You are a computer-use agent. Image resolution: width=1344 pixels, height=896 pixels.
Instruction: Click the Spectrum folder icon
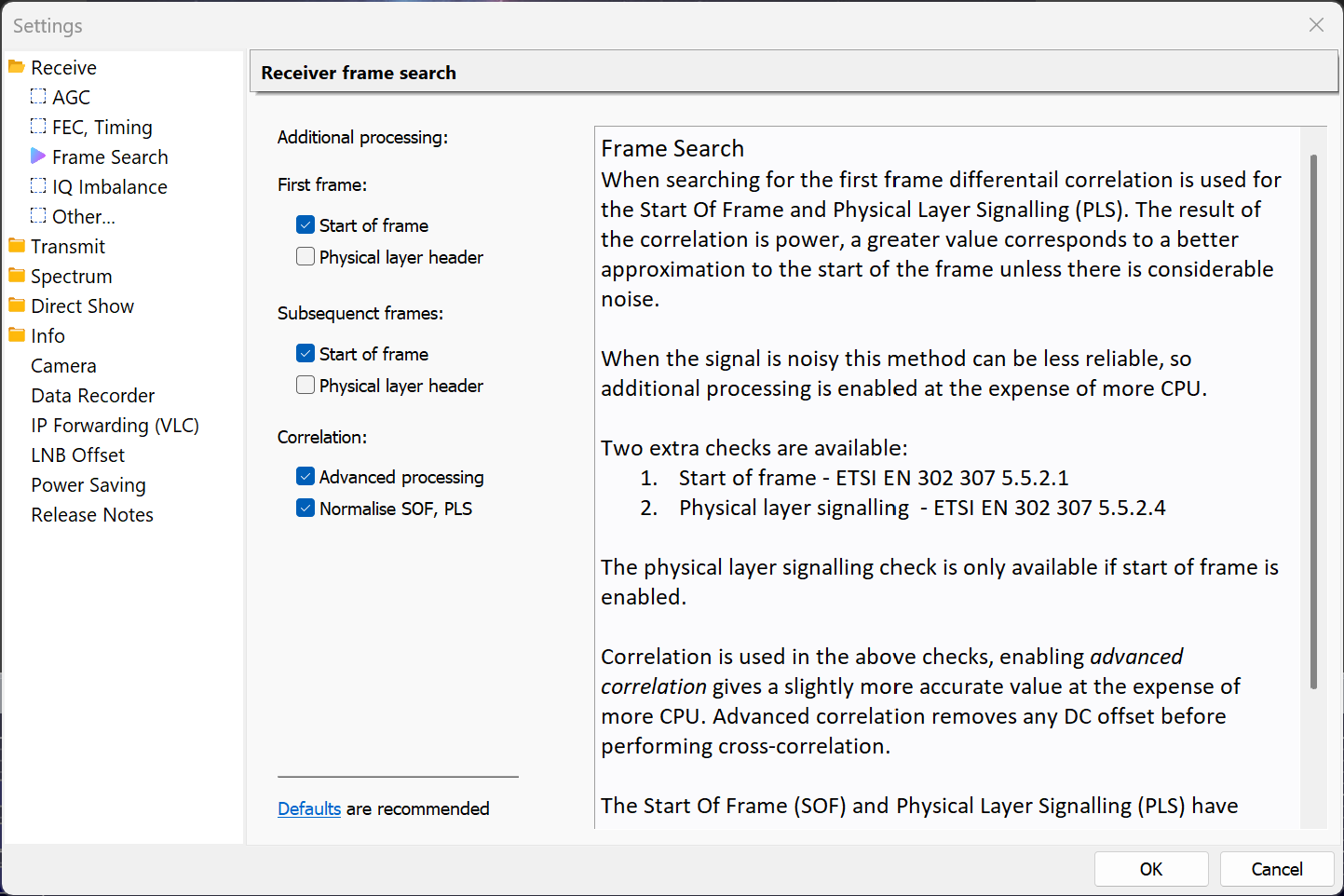click(17, 276)
